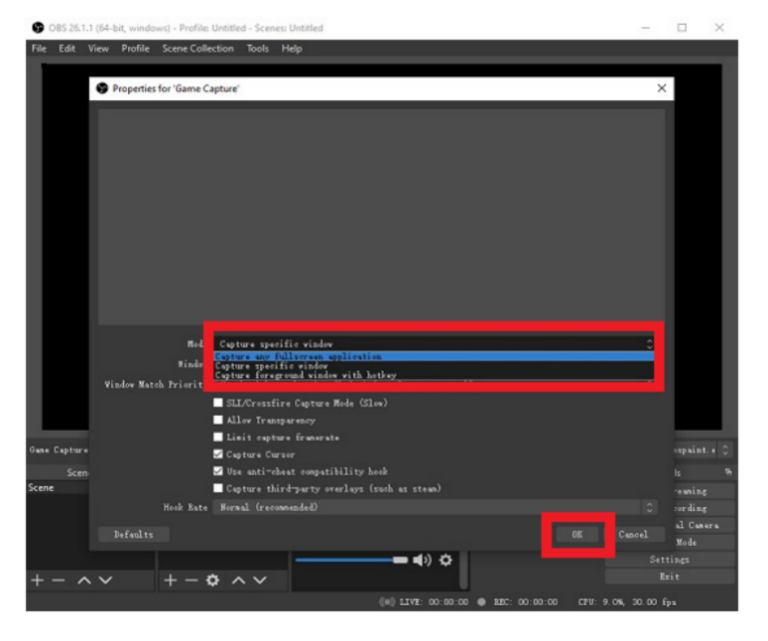Select 'Scene' in the scenes list
Image resolution: width=768 pixels, height=641 pixels.
coord(42,488)
